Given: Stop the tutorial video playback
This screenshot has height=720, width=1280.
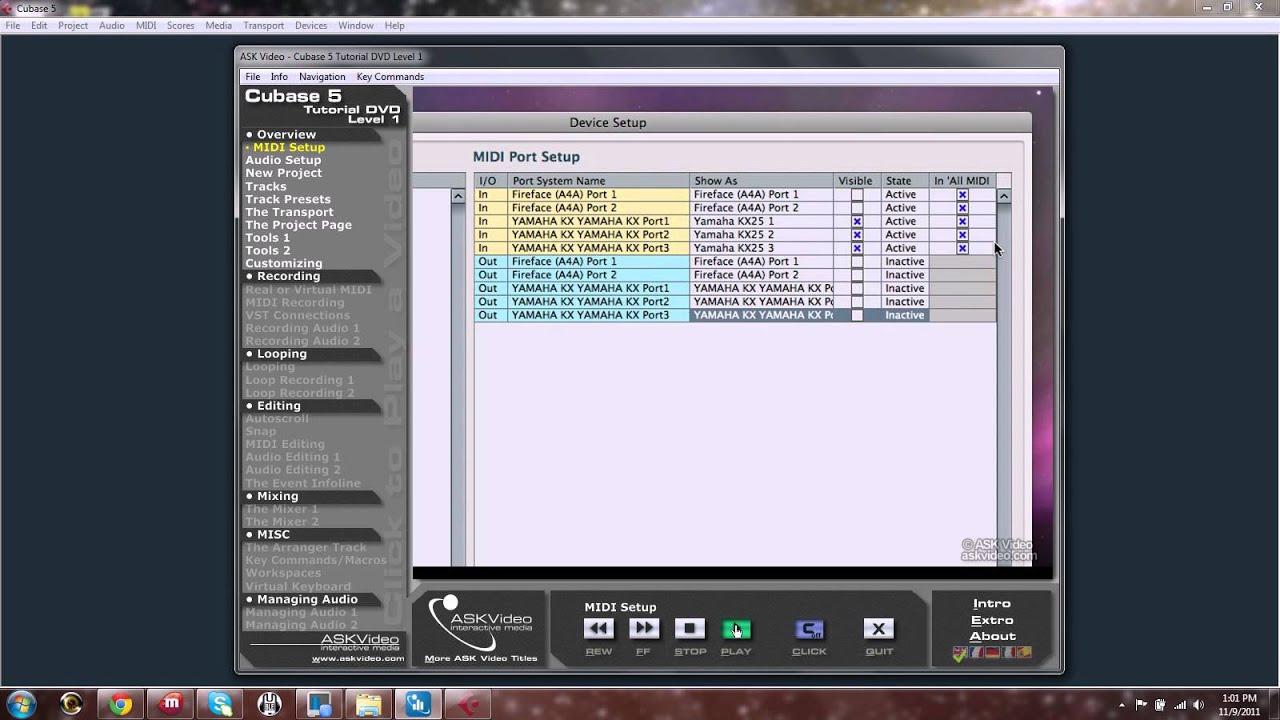Looking at the screenshot, I should [x=689, y=629].
